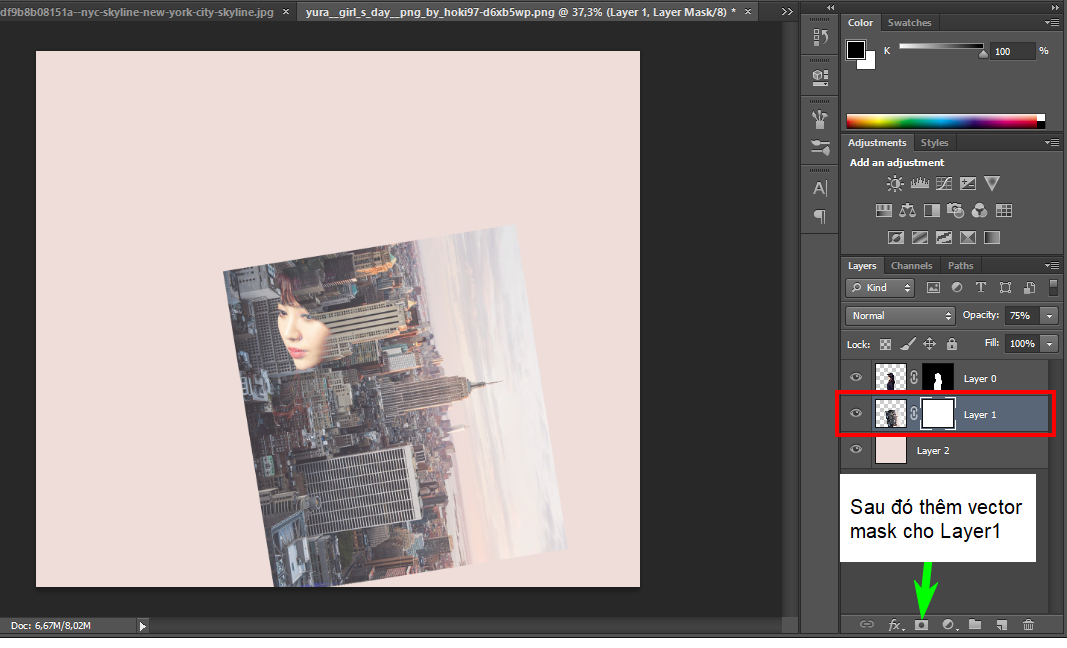Hide Layer 2 using the eye icon
Viewport: 1067px width, 648px height.
coord(856,450)
